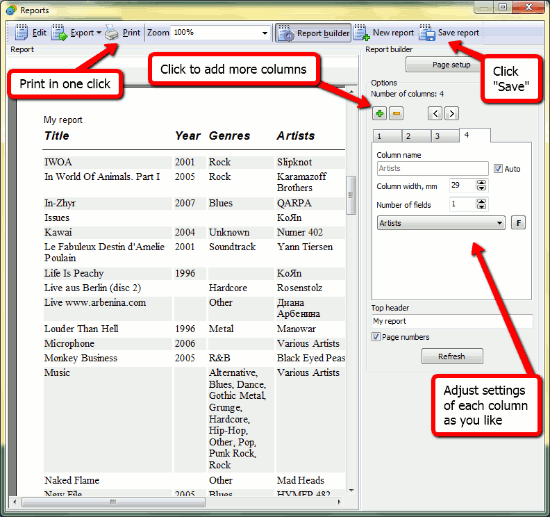
Task: Click the Export toolbar icon
Action: (x=59, y=33)
